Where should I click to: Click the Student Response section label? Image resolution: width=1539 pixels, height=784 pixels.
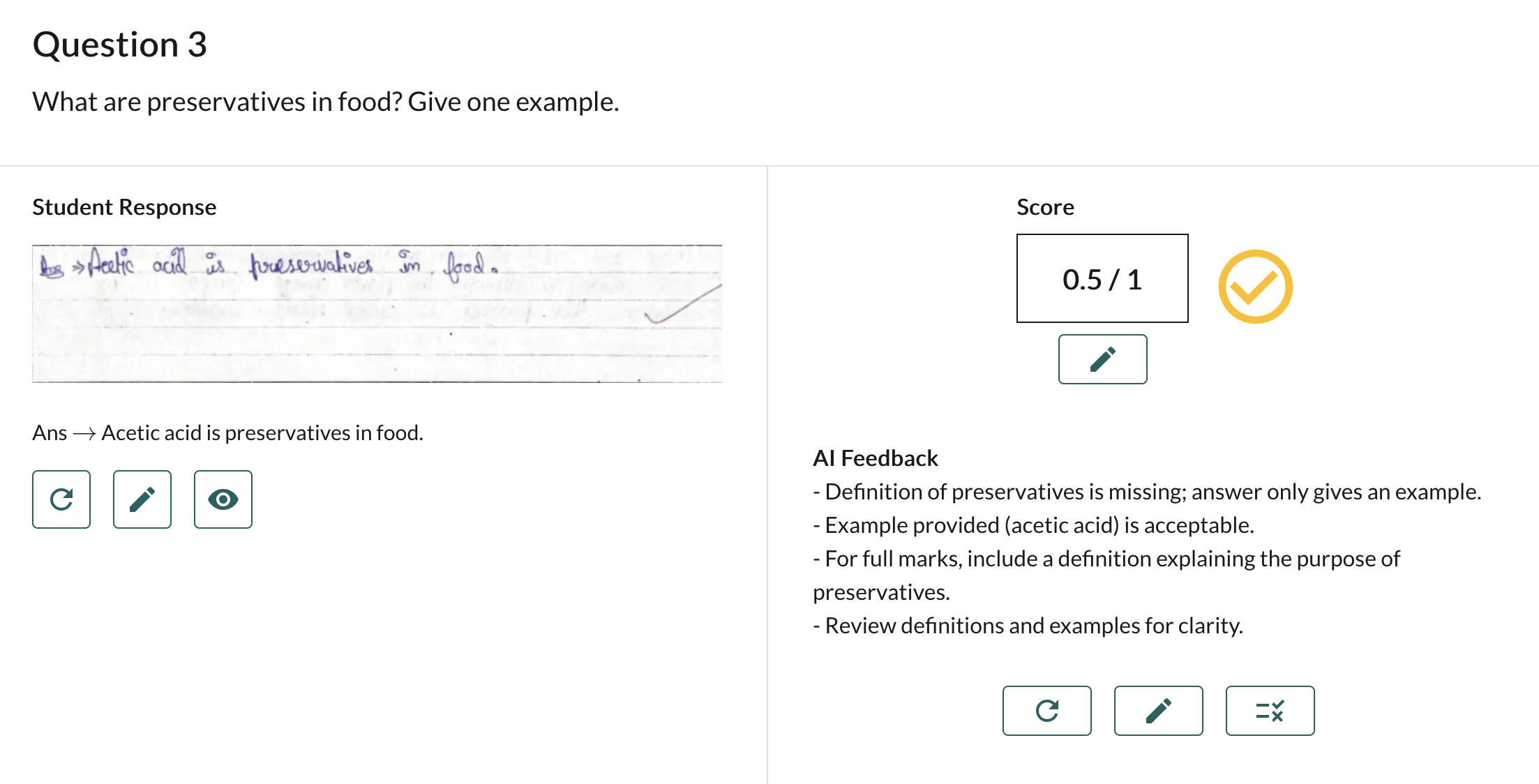pyautogui.click(x=124, y=206)
